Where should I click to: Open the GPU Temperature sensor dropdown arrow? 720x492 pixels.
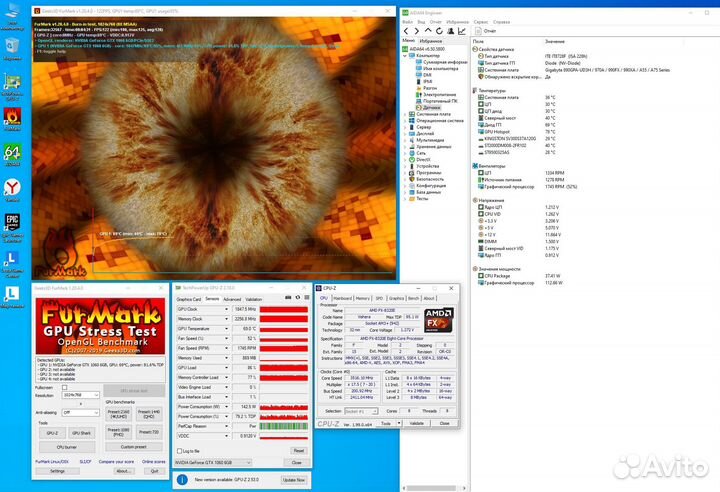226,329
